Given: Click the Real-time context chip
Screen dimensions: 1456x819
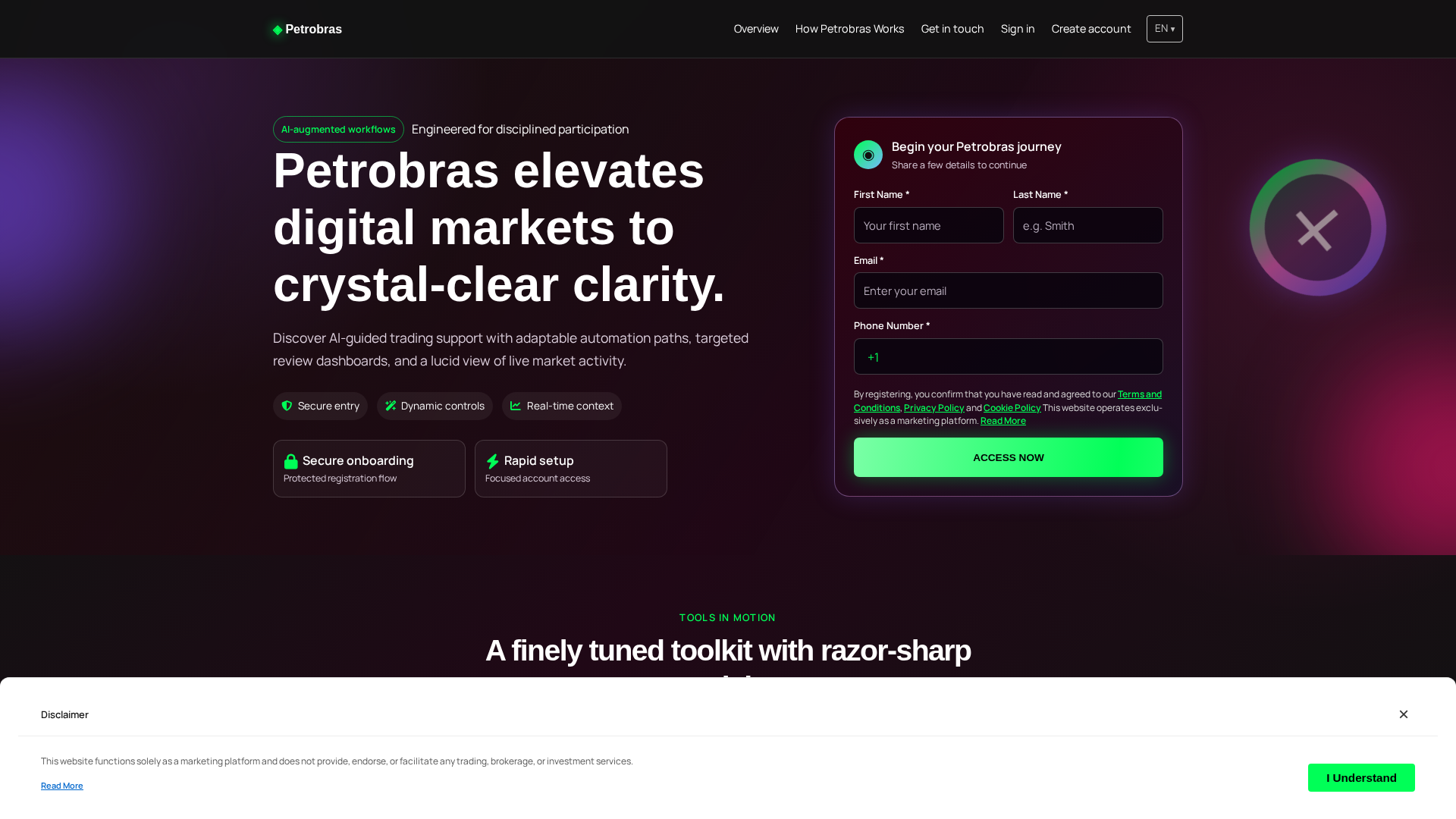Looking at the screenshot, I should point(562,406).
